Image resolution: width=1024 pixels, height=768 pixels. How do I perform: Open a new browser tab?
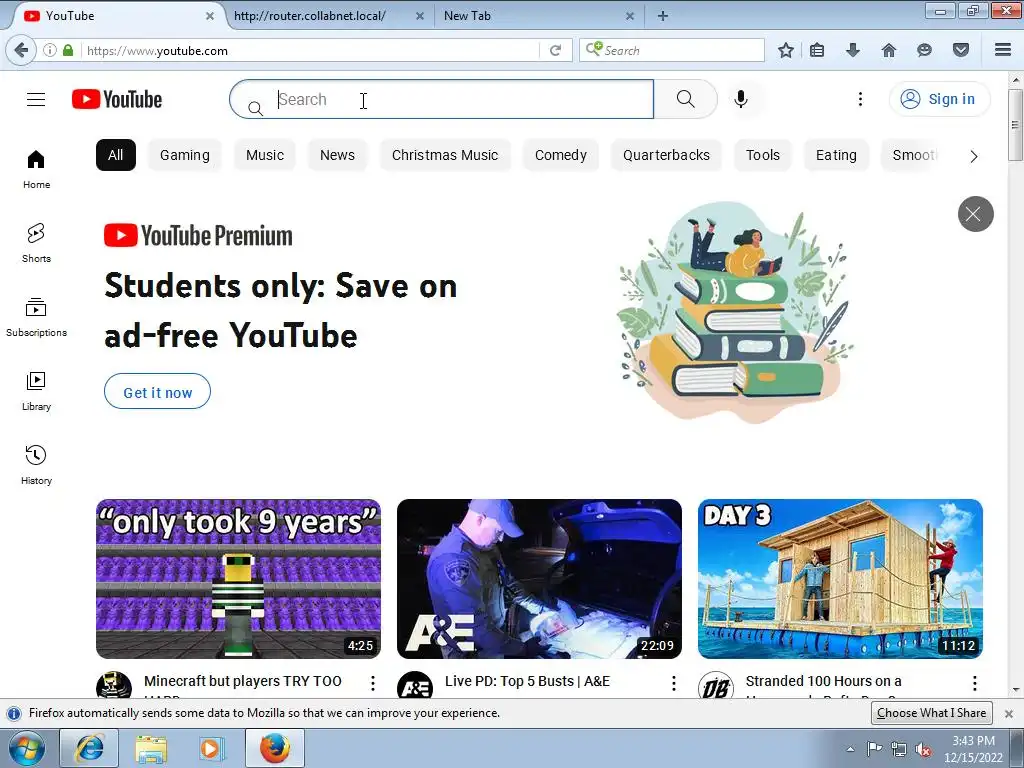click(x=662, y=16)
